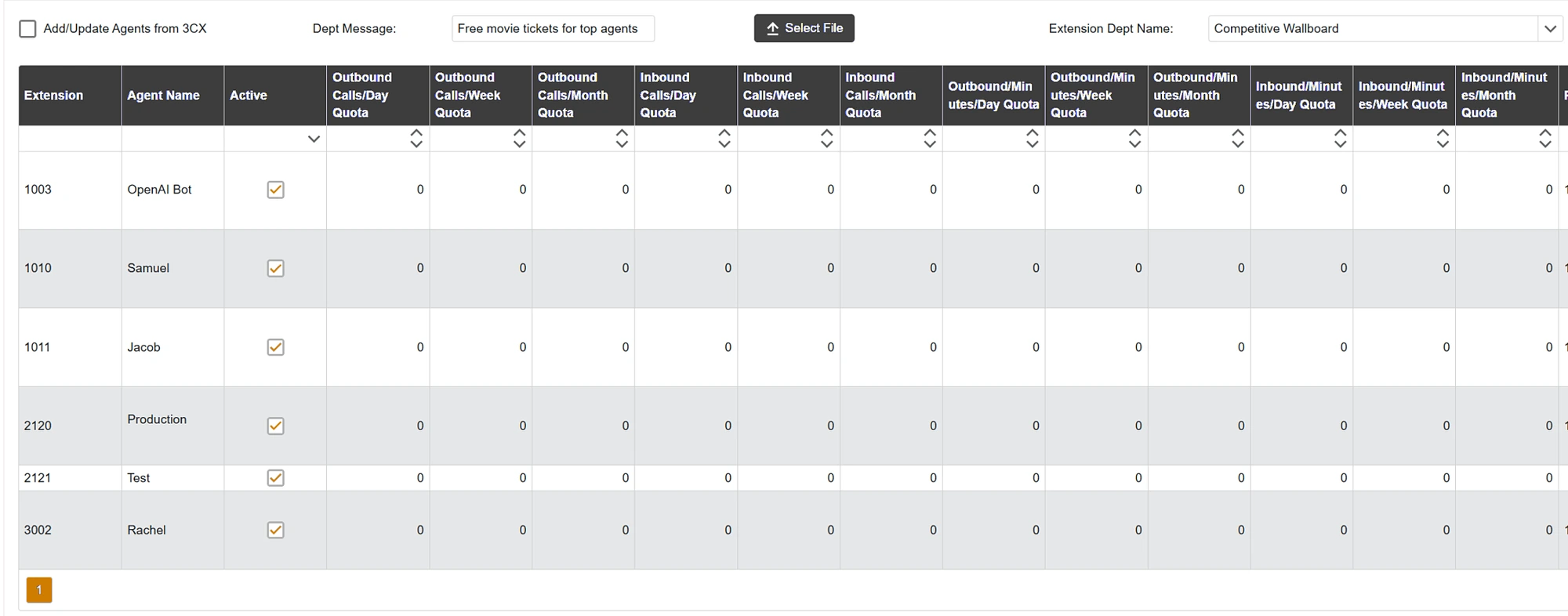This screenshot has width=1568, height=616.
Task: Toggle Active checkbox for Test agent
Action: [x=275, y=478]
